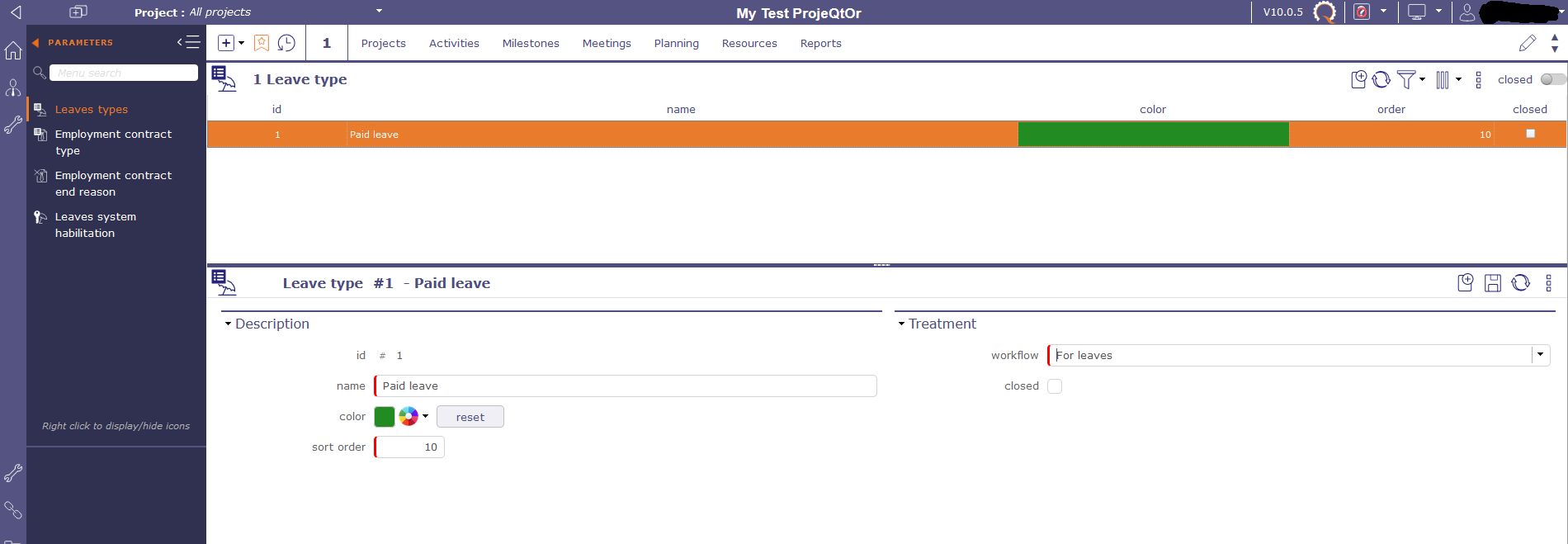Open the upper wrench tools sidebar icon

(13, 125)
